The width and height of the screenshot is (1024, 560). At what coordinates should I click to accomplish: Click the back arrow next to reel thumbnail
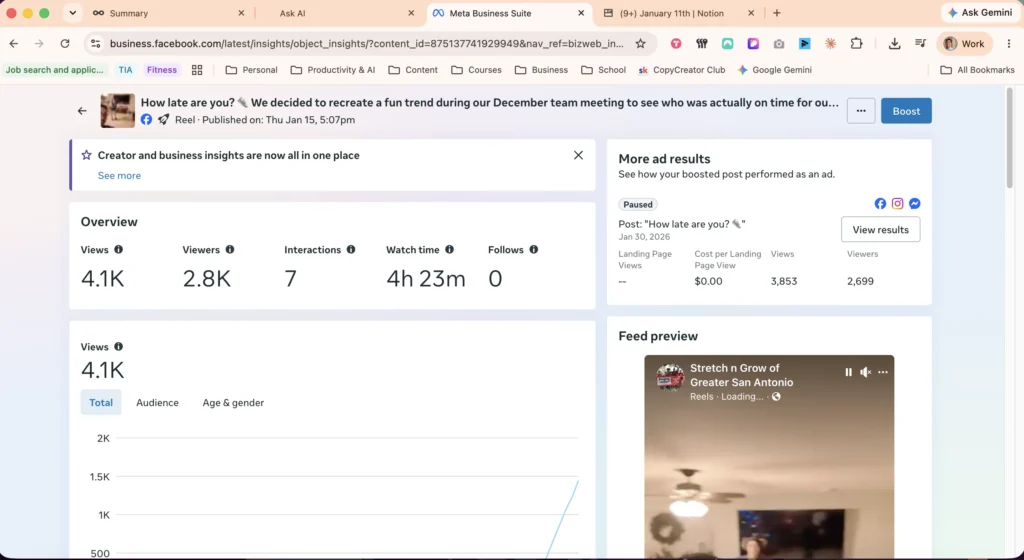point(82,111)
